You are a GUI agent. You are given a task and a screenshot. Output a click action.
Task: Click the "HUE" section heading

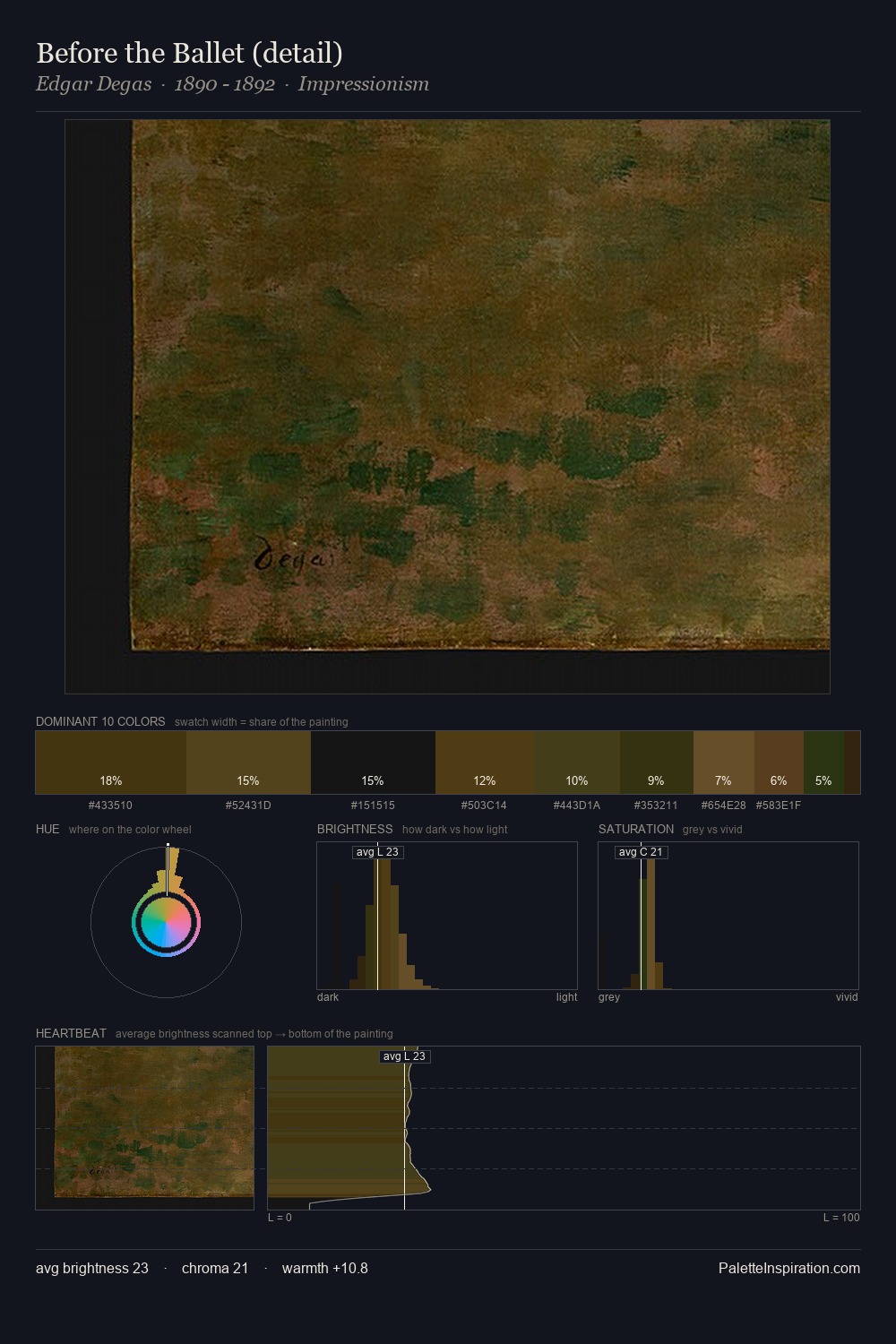pyautogui.click(x=47, y=829)
